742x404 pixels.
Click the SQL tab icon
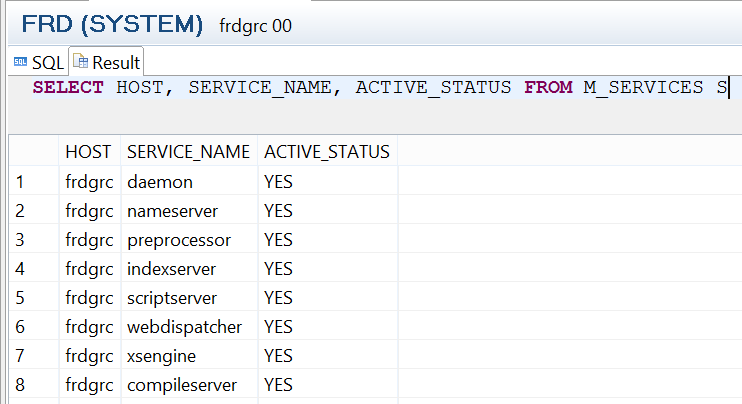[20, 62]
